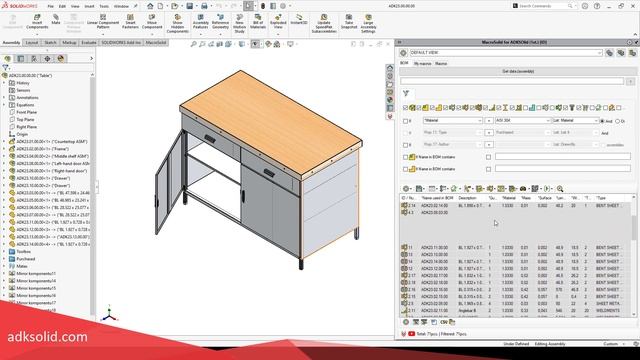Click the CSV export icon

(444, 322)
